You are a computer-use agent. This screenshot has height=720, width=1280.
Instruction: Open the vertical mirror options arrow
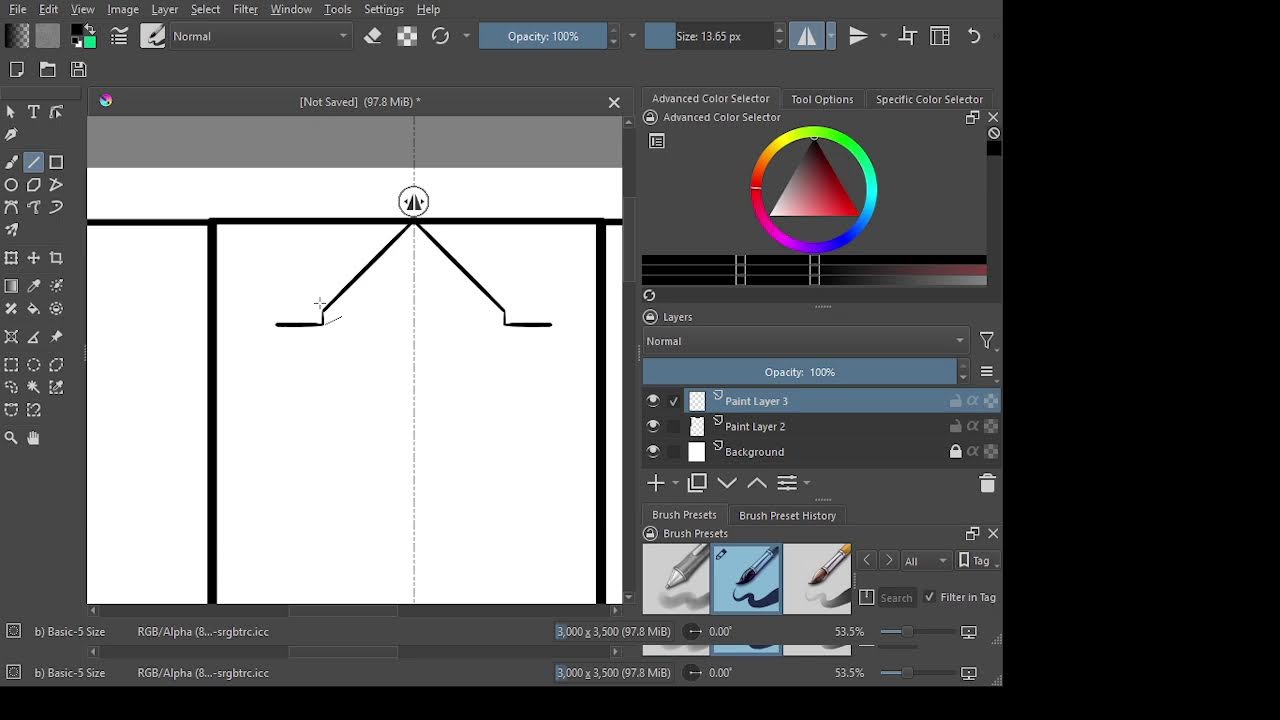(883, 37)
